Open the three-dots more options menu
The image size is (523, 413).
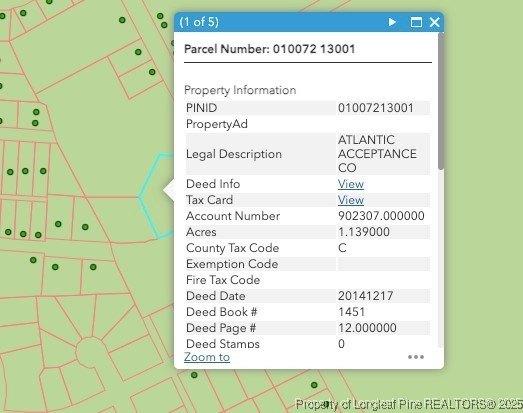pyautogui.click(x=416, y=357)
